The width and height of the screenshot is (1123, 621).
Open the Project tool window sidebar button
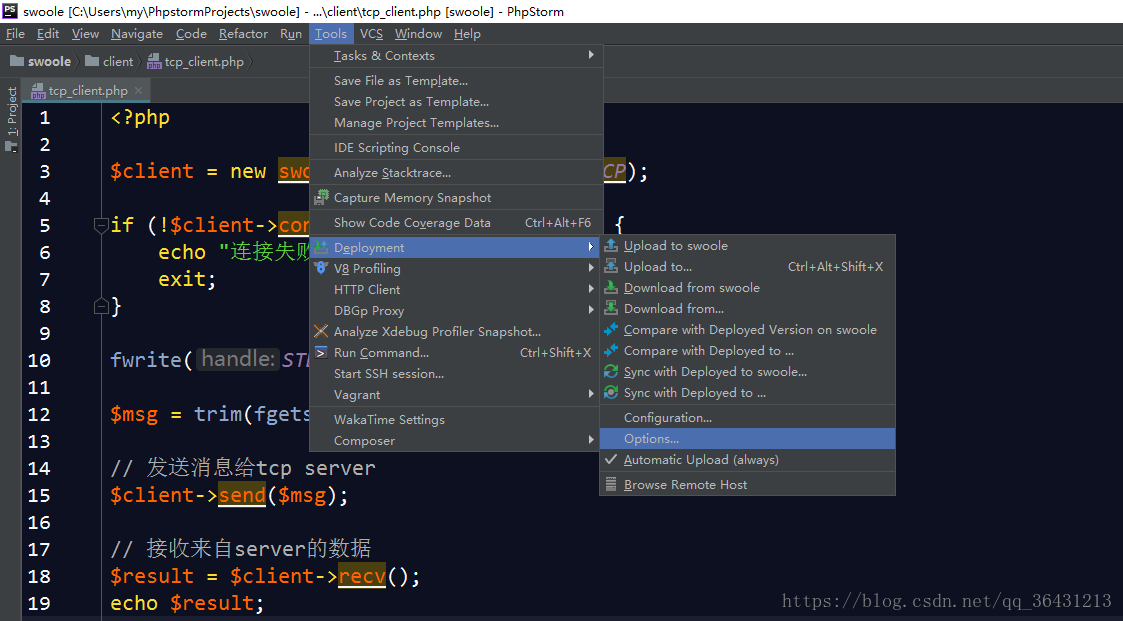(11, 118)
